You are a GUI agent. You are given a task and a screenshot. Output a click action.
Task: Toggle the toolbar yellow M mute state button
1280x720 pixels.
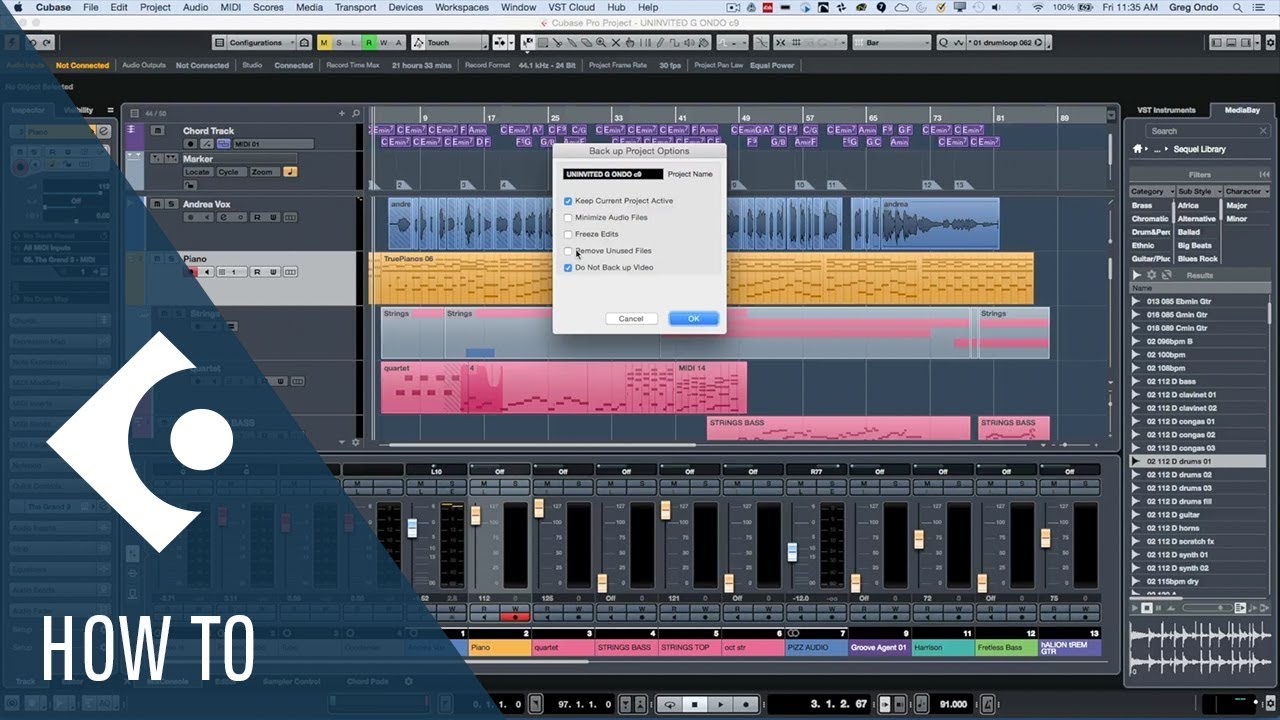323,43
